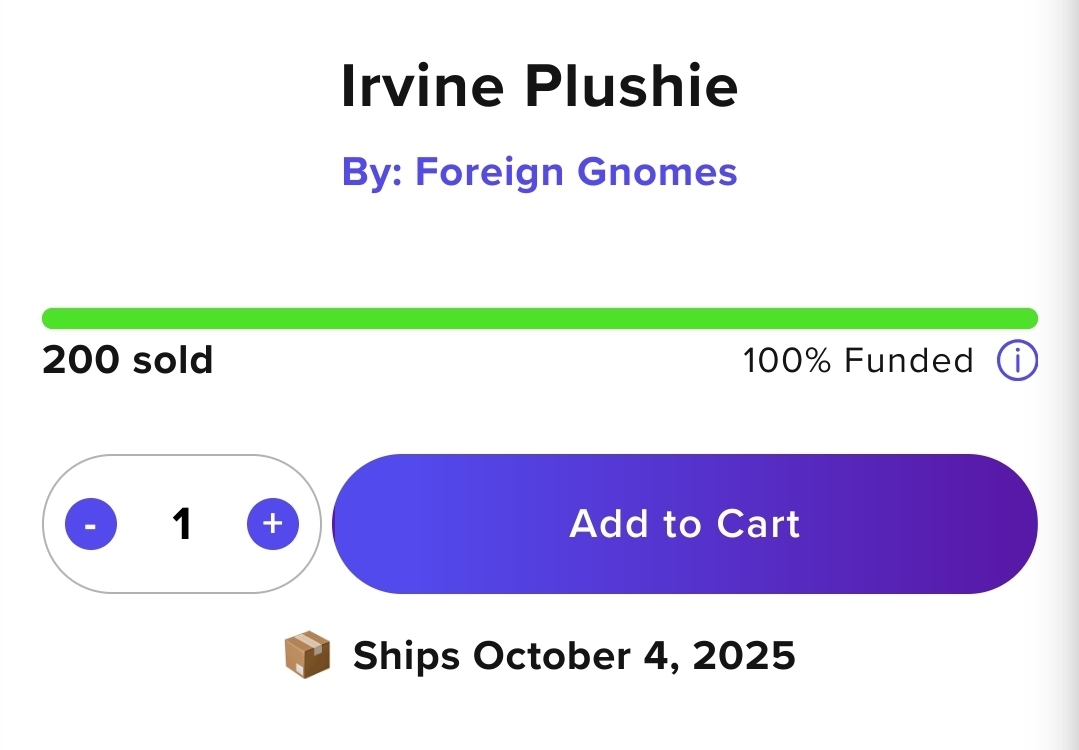Viewport: 1079px width, 750px height.
Task: Click the word Gnomes in creator link
Action: tap(658, 172)
